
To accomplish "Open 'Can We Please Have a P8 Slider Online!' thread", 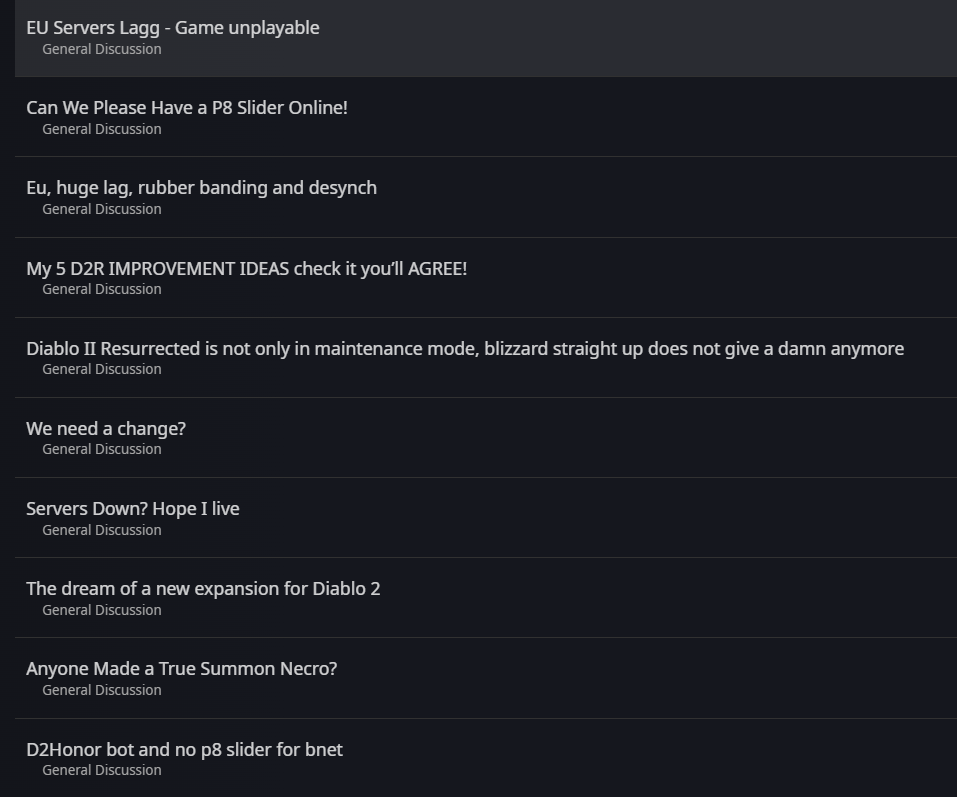I will [x=187, y=108].
